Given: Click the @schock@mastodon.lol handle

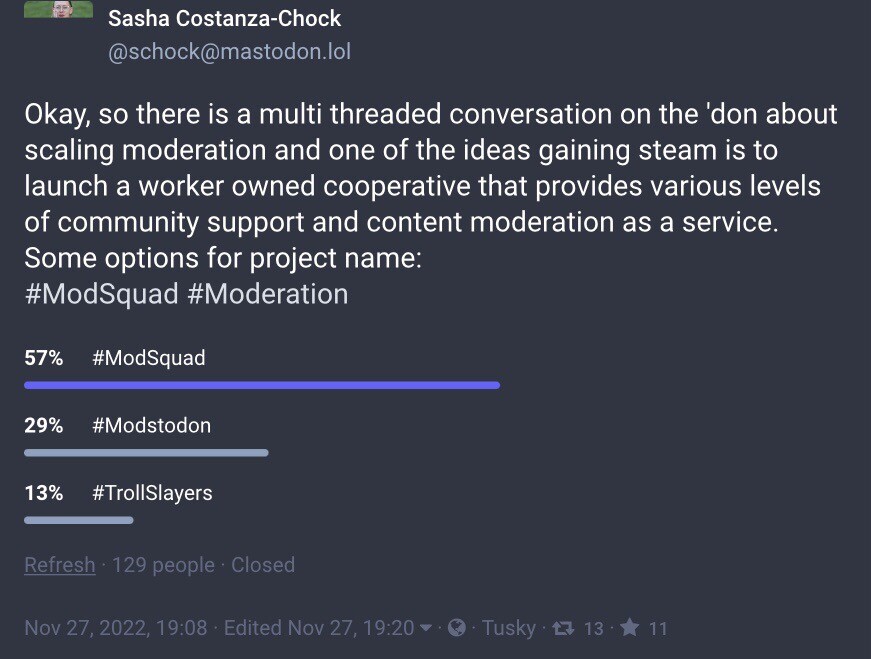Looking at the screenshot, I should click(229, 51).
